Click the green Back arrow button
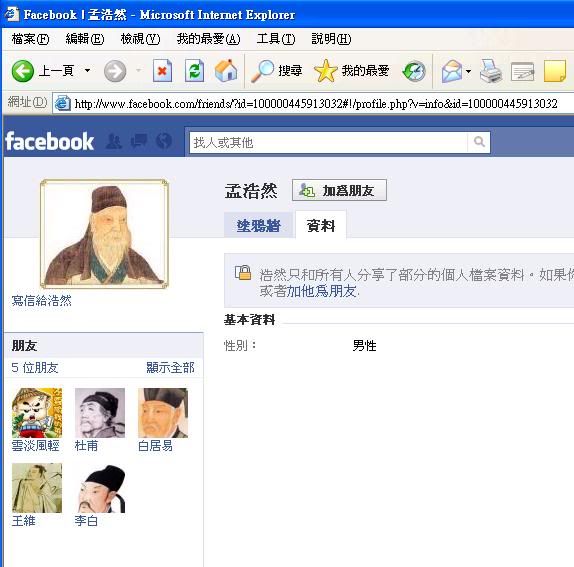Viewport: 574px width, 567px height. (x=23, y=71)
